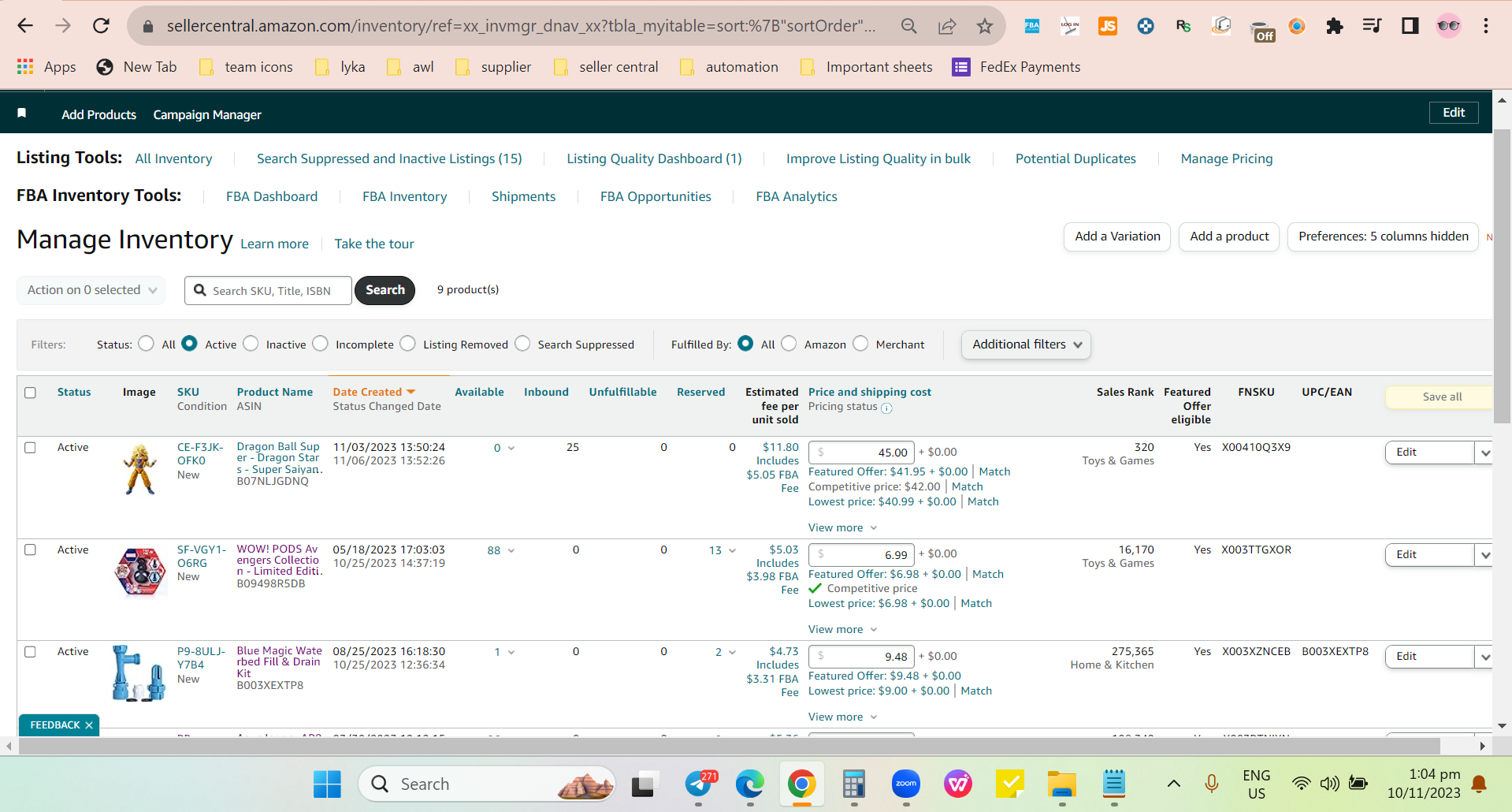Image resolution: width=1512 pixels, height=812 pixels.
Task: Open the Windows Start menu
Action: (327, 784)
